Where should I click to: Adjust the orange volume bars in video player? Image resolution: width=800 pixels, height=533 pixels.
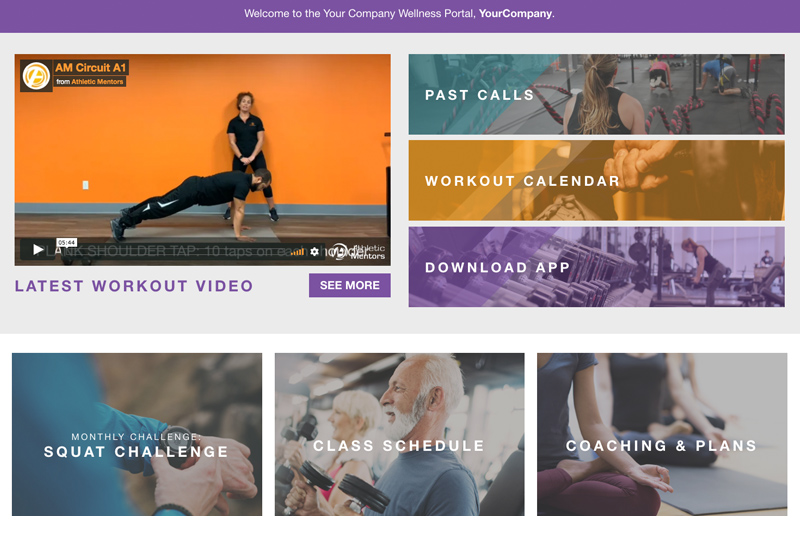tap(298, 251)
